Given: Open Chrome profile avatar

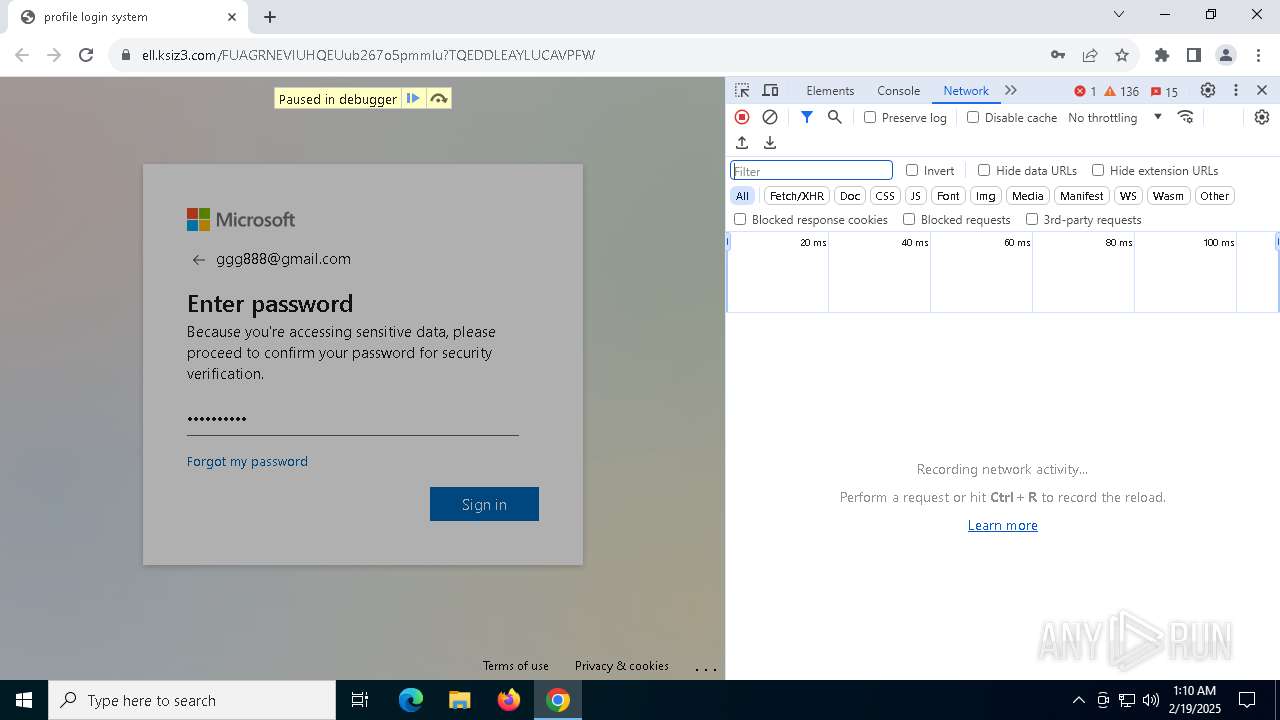Looking at the screenshot, I should (1226, 55).
